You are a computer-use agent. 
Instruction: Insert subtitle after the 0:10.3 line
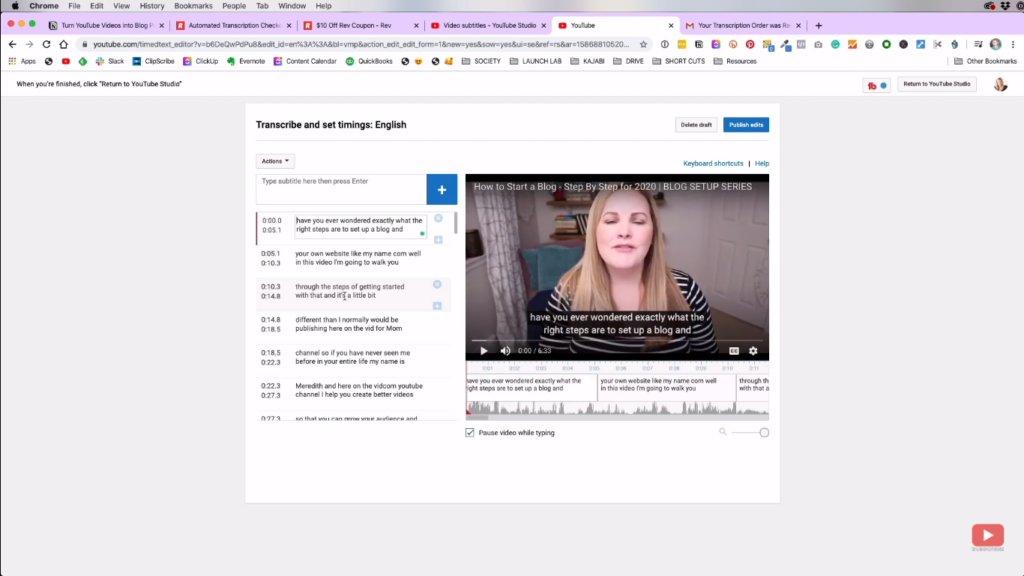437,306
